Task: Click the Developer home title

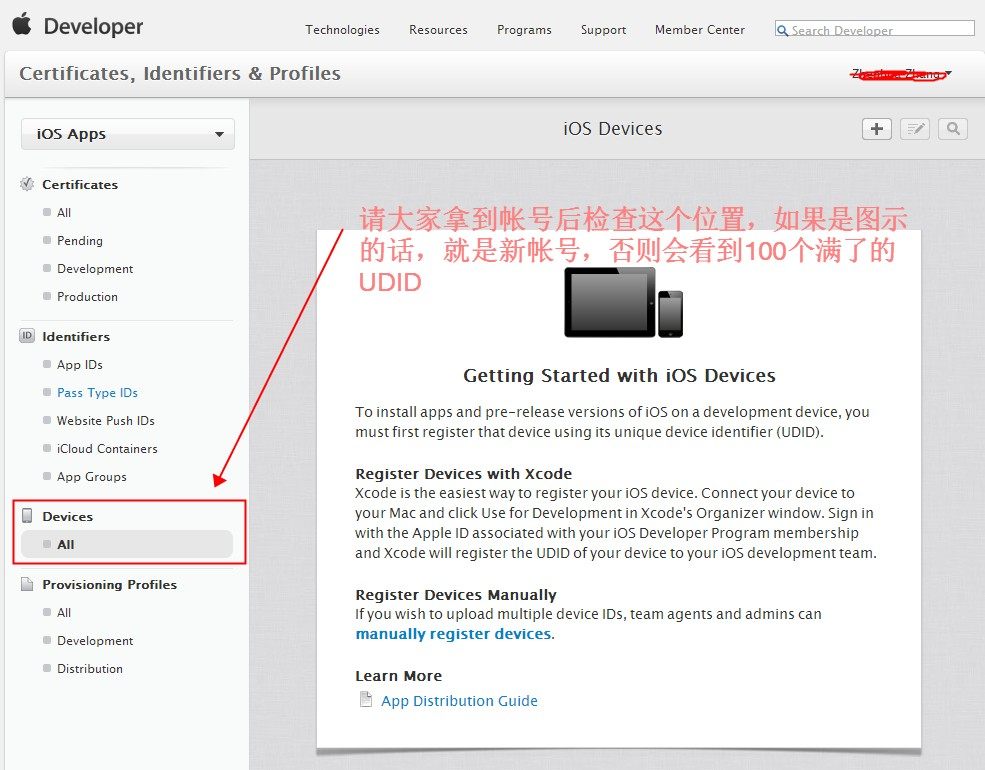Action: point(93,26)
